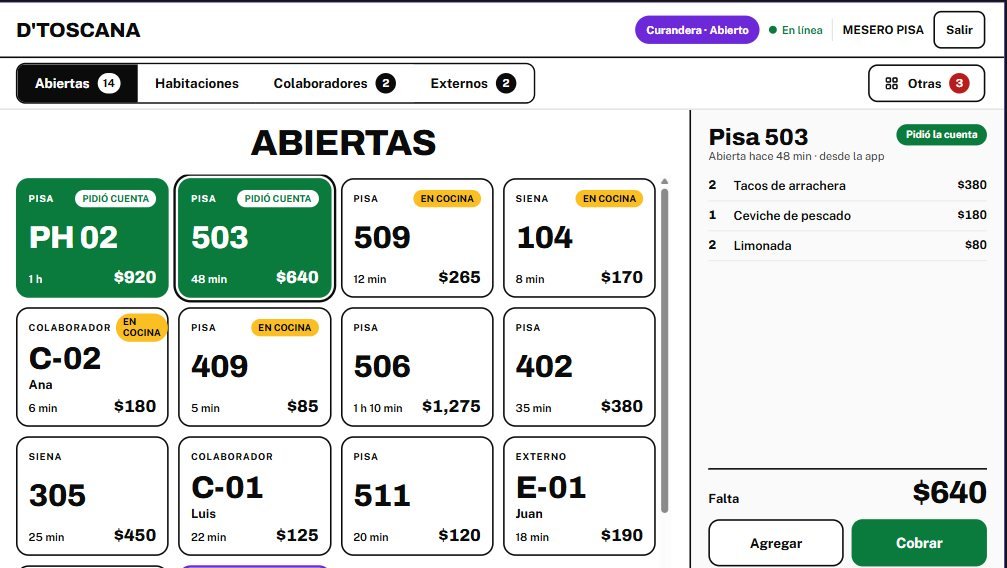This screenshot has height=568, width=1007.
Task: Click the Tacos de arrachera line
Action: [847, 186]
